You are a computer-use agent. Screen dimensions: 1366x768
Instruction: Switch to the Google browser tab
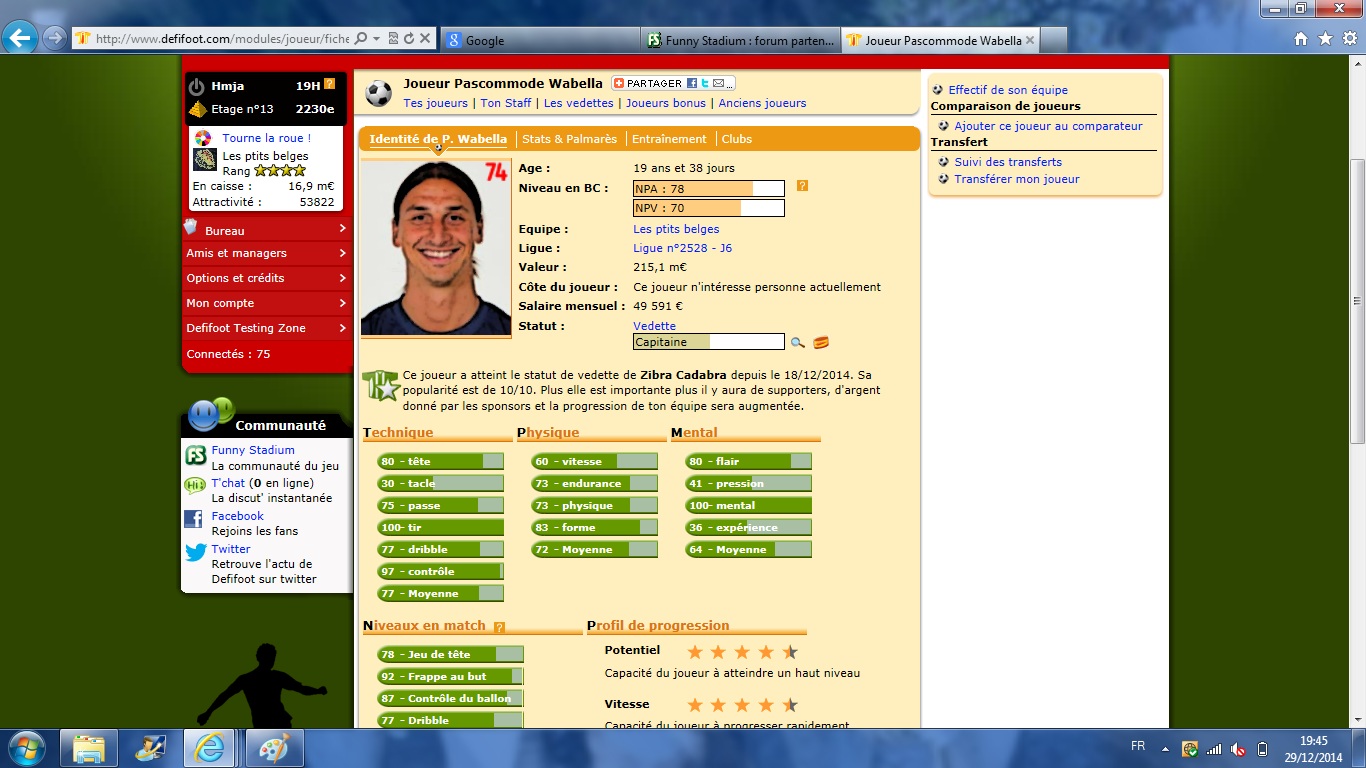(540, 40)
